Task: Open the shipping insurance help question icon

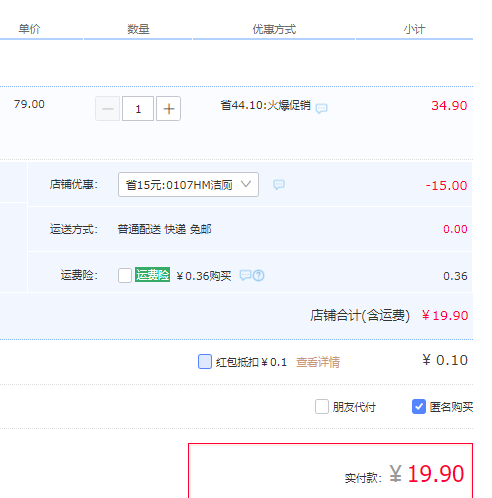Action: click(x=259, y=275)
